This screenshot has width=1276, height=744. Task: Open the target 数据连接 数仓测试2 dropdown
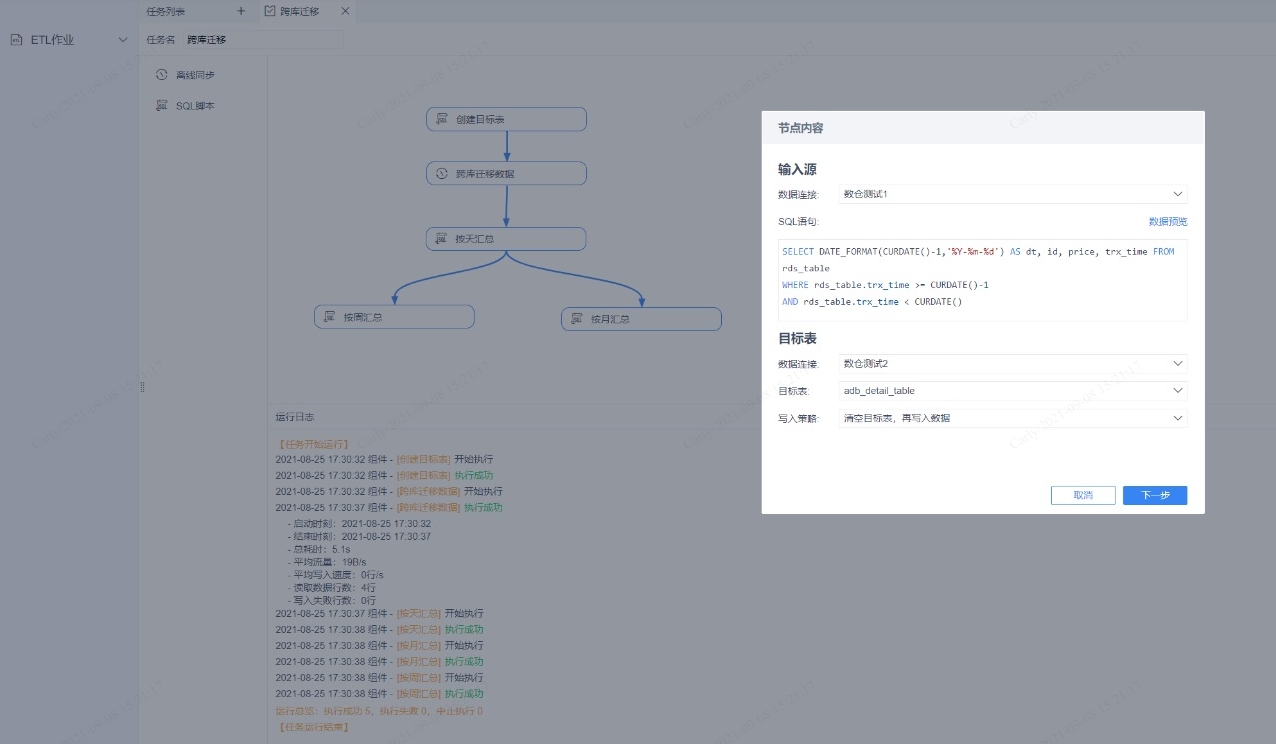1013,363
